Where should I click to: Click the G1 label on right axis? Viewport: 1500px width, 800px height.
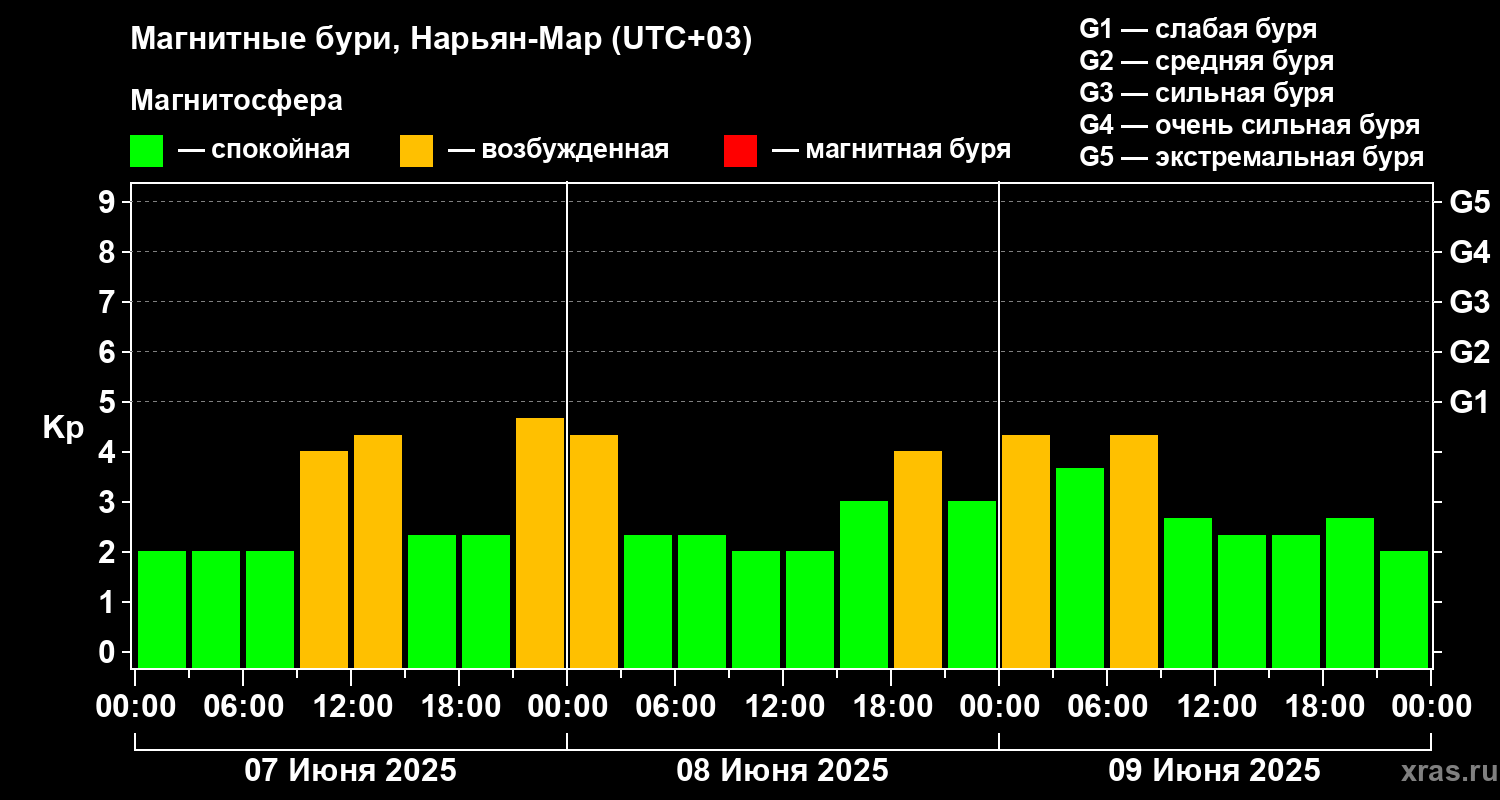[x=1470, y=402]
